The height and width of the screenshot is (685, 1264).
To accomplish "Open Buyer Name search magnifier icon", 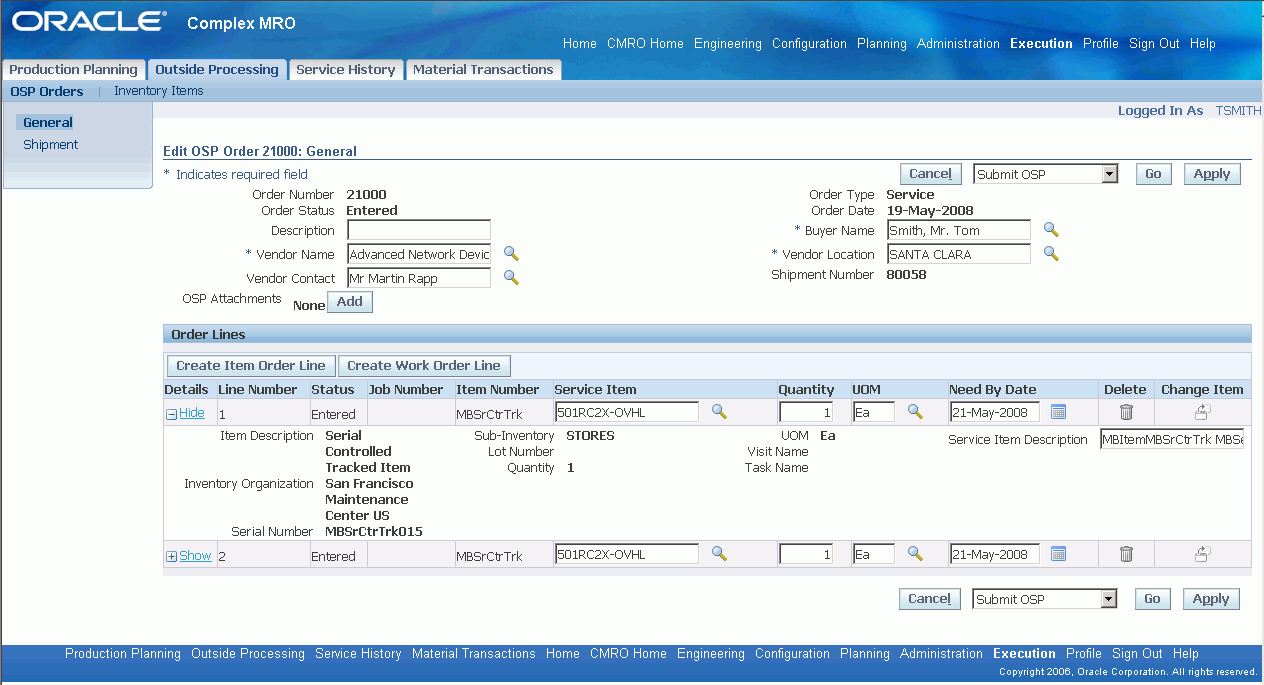I will click(x=1051, y=230).
